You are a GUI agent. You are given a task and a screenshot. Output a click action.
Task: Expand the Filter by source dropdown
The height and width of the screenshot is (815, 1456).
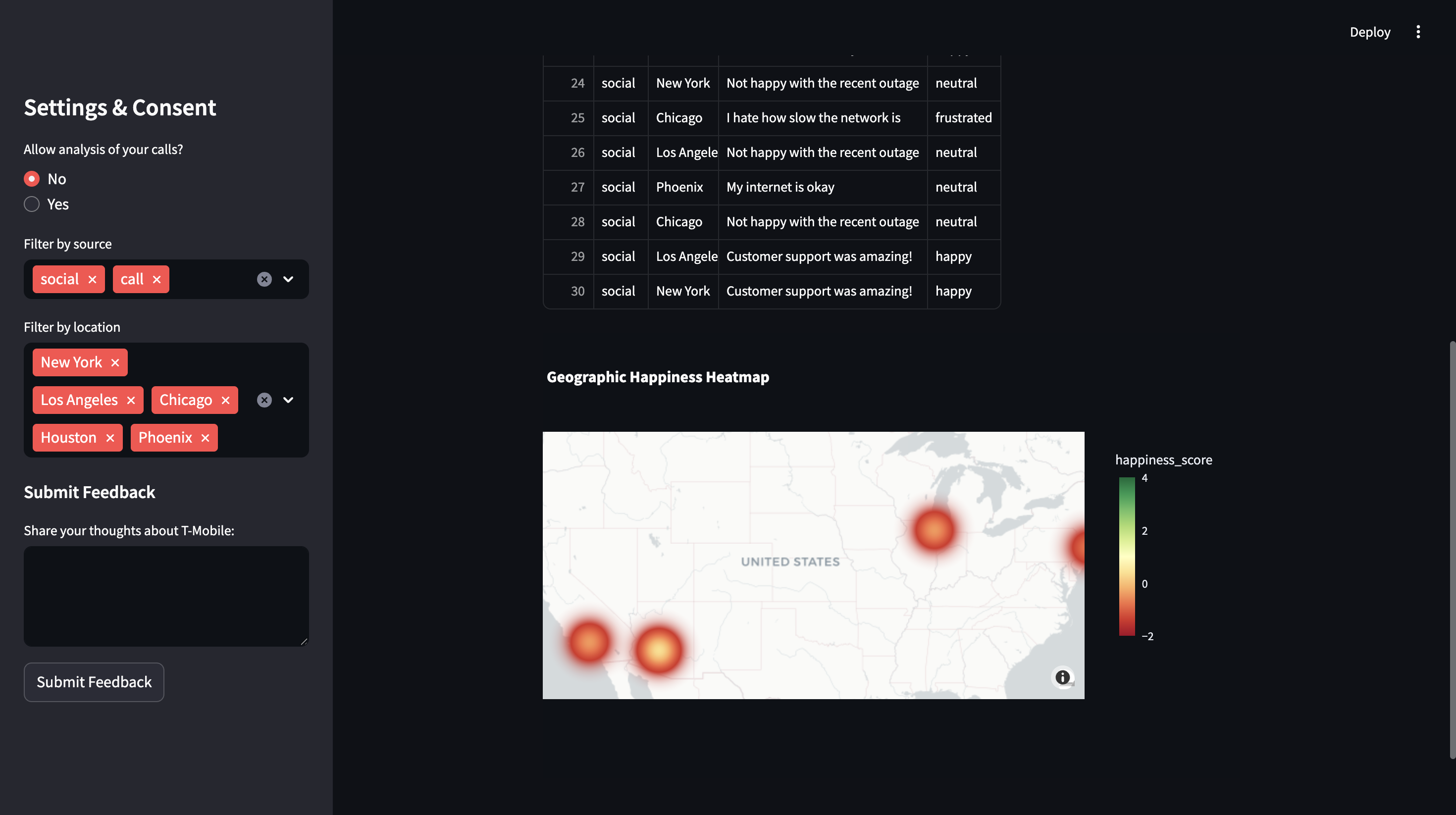click(x=288, y=279)
